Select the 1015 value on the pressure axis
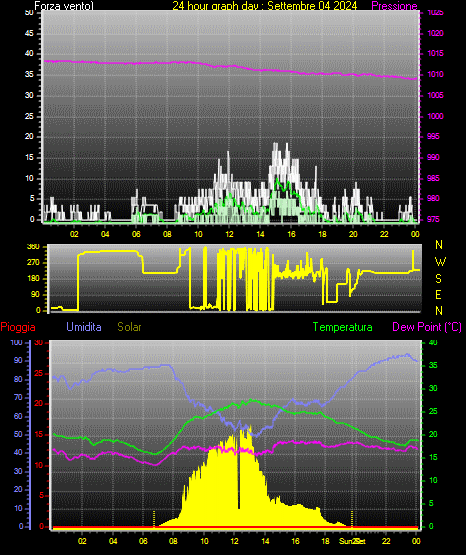 [x=436, y=53]
